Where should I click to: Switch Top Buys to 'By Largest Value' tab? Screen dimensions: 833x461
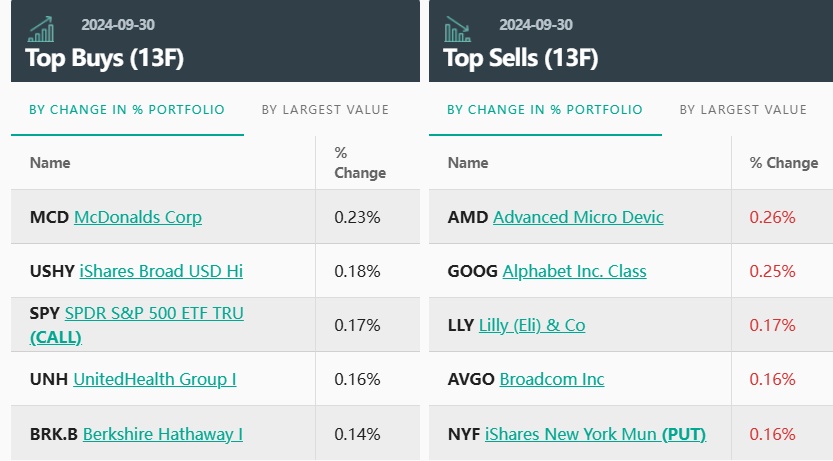coord(325,110)
